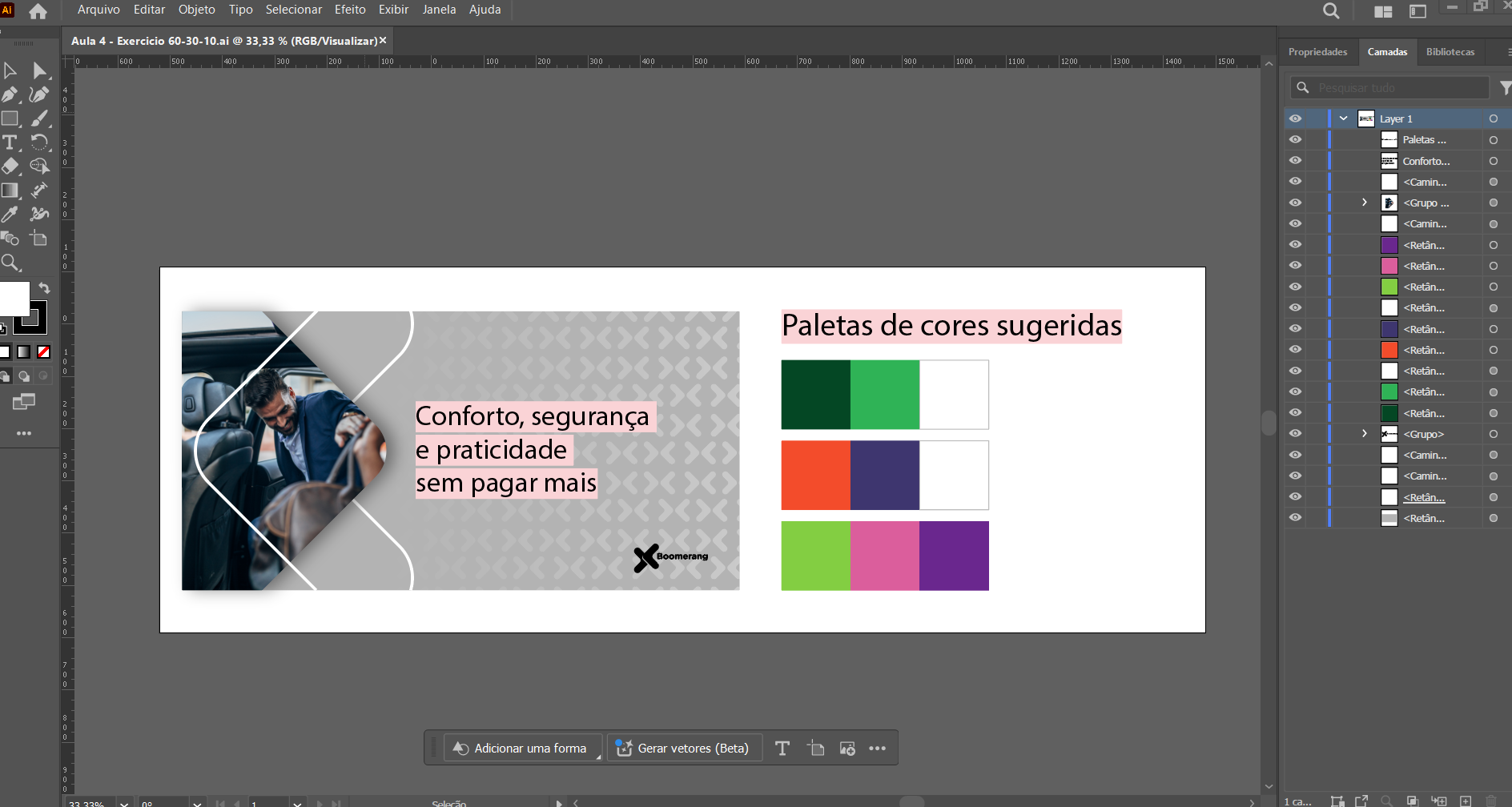This screenshot has height=807, width=1512.
Task: Open the arrange documents icon
Action: click(x=1383, y=11)
